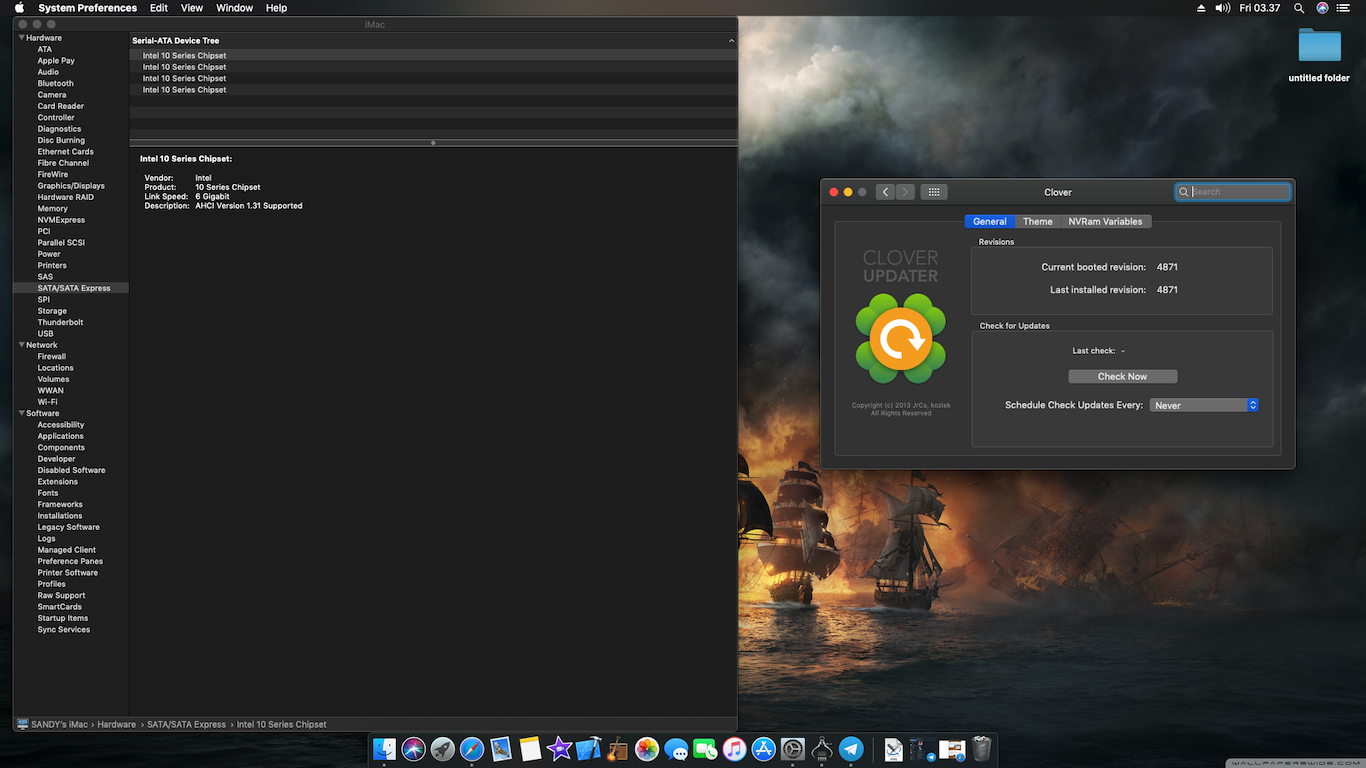This screenshot has width=1366, height=768.
Task: Open Finder from the Dock
Action: (385, 748)
